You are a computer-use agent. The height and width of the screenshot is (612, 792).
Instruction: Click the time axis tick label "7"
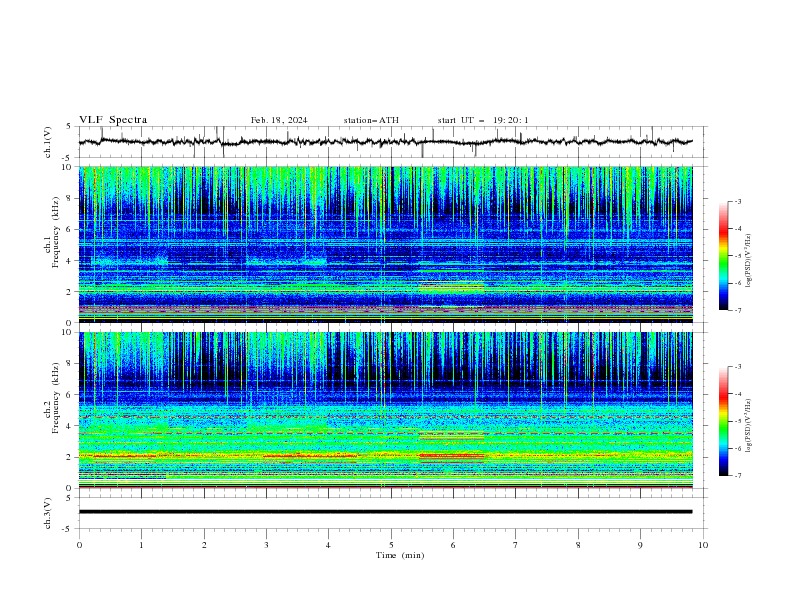click(x=516, y=545)
